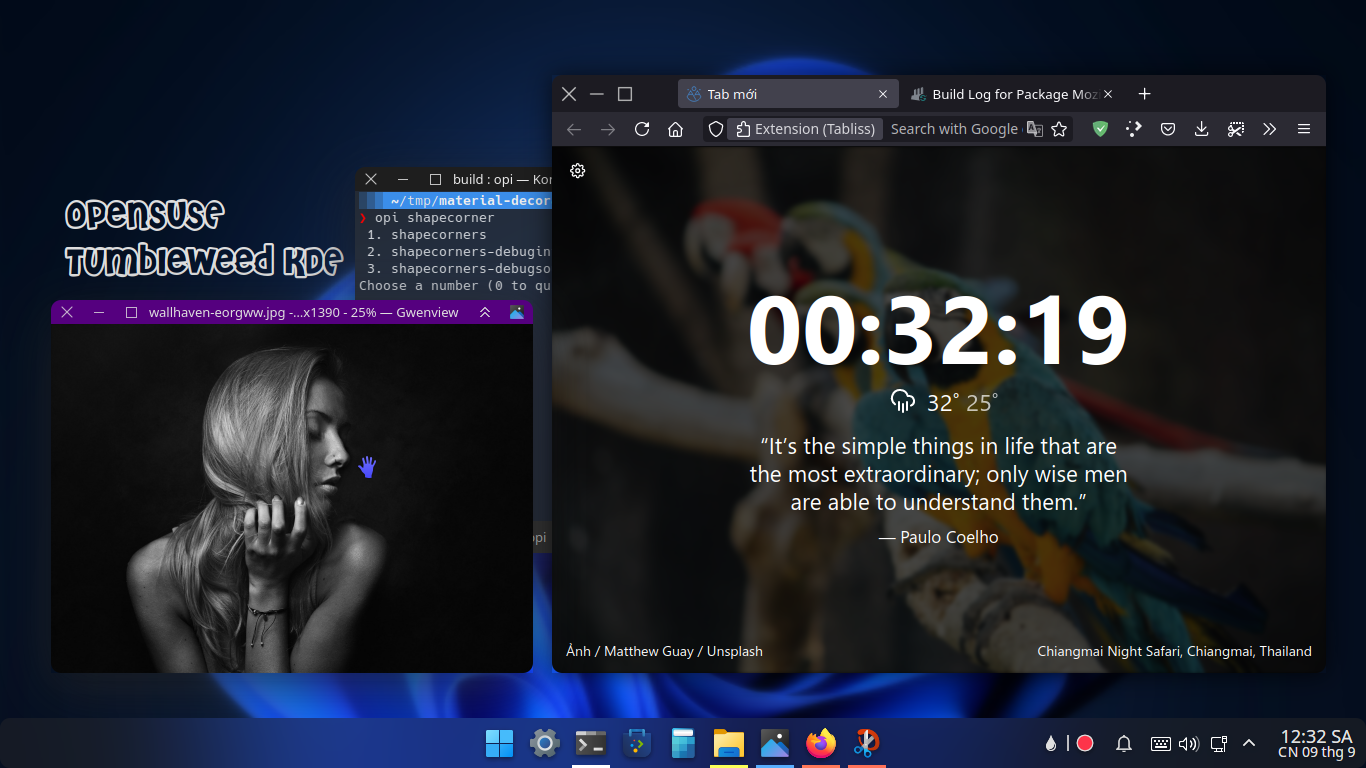This screenshot has height=768, width=1366.
Task: Switch to the 'Tab mới' tab
Action: (788, 94)
